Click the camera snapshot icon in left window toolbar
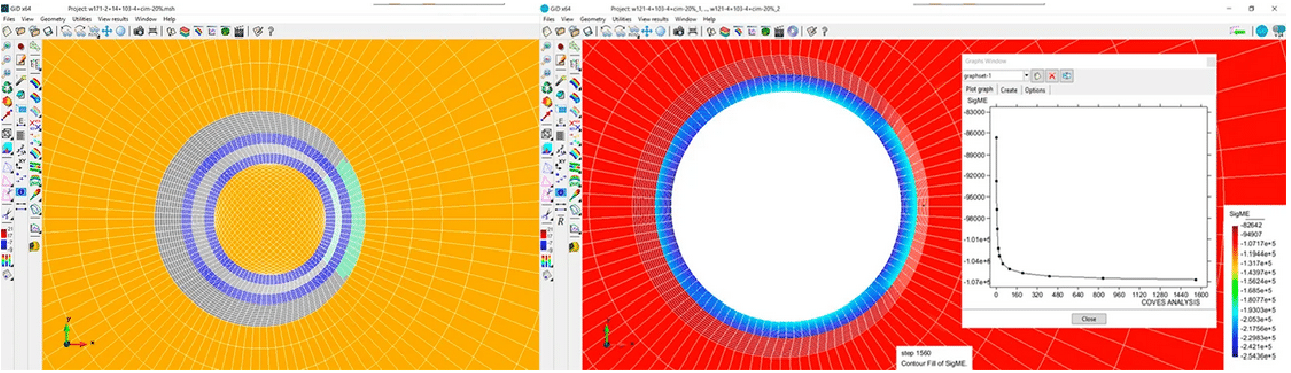Viewport: 1291px width, 373px height. 139,31
